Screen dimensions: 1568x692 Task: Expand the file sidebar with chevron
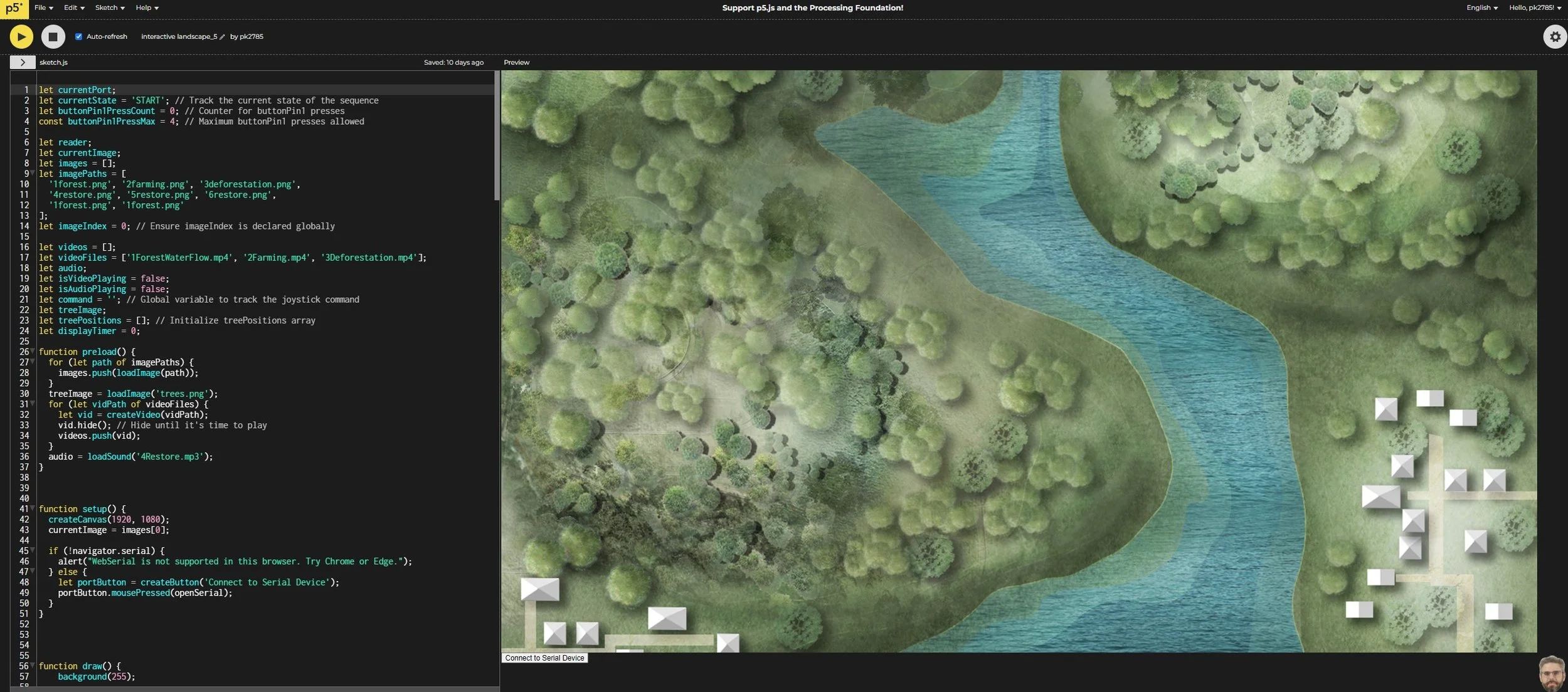(x=23, y=62)
